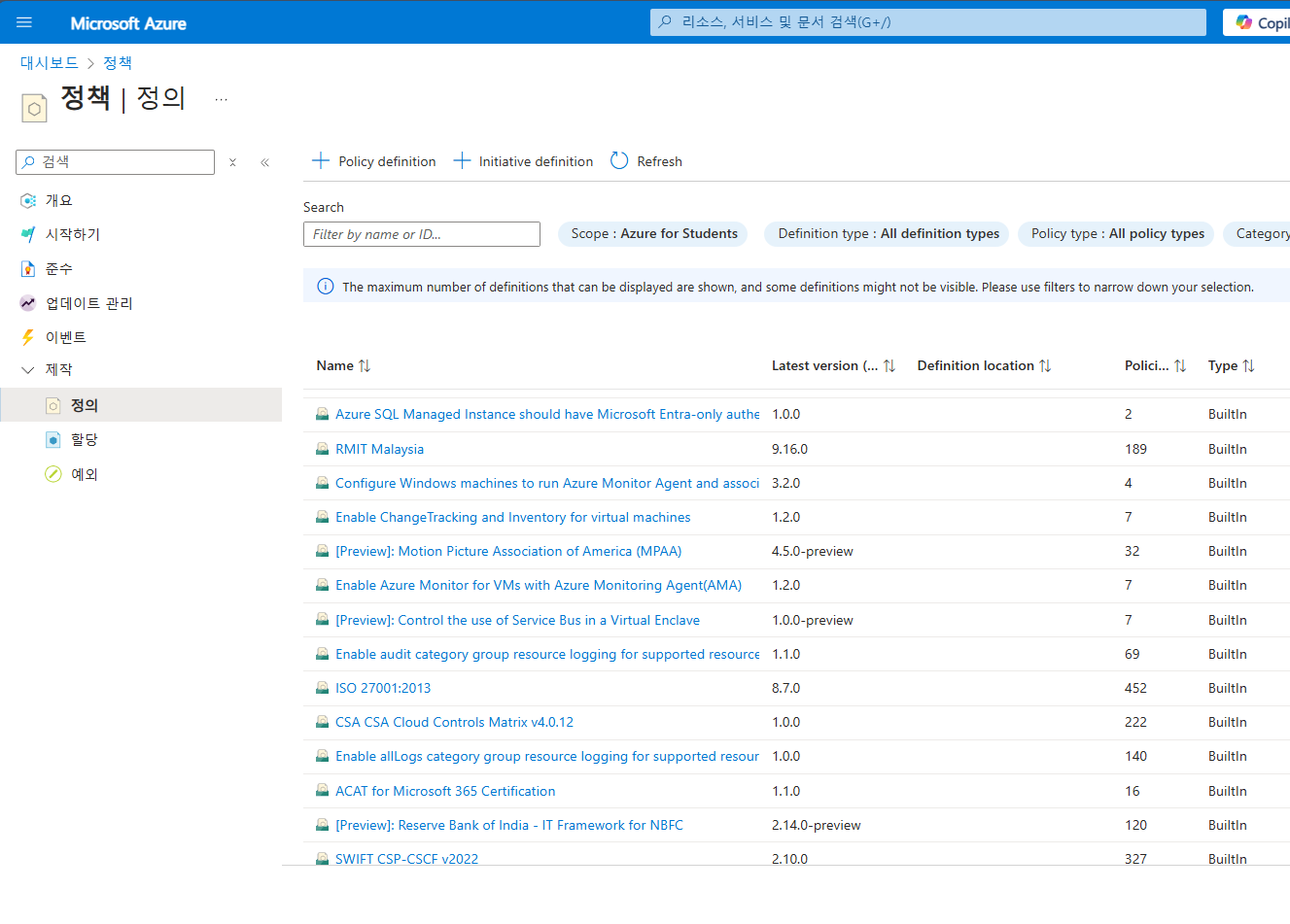
Task: Click the 시작하기 rocket icon
Action: pyautogui.click(x=28, y=234)
